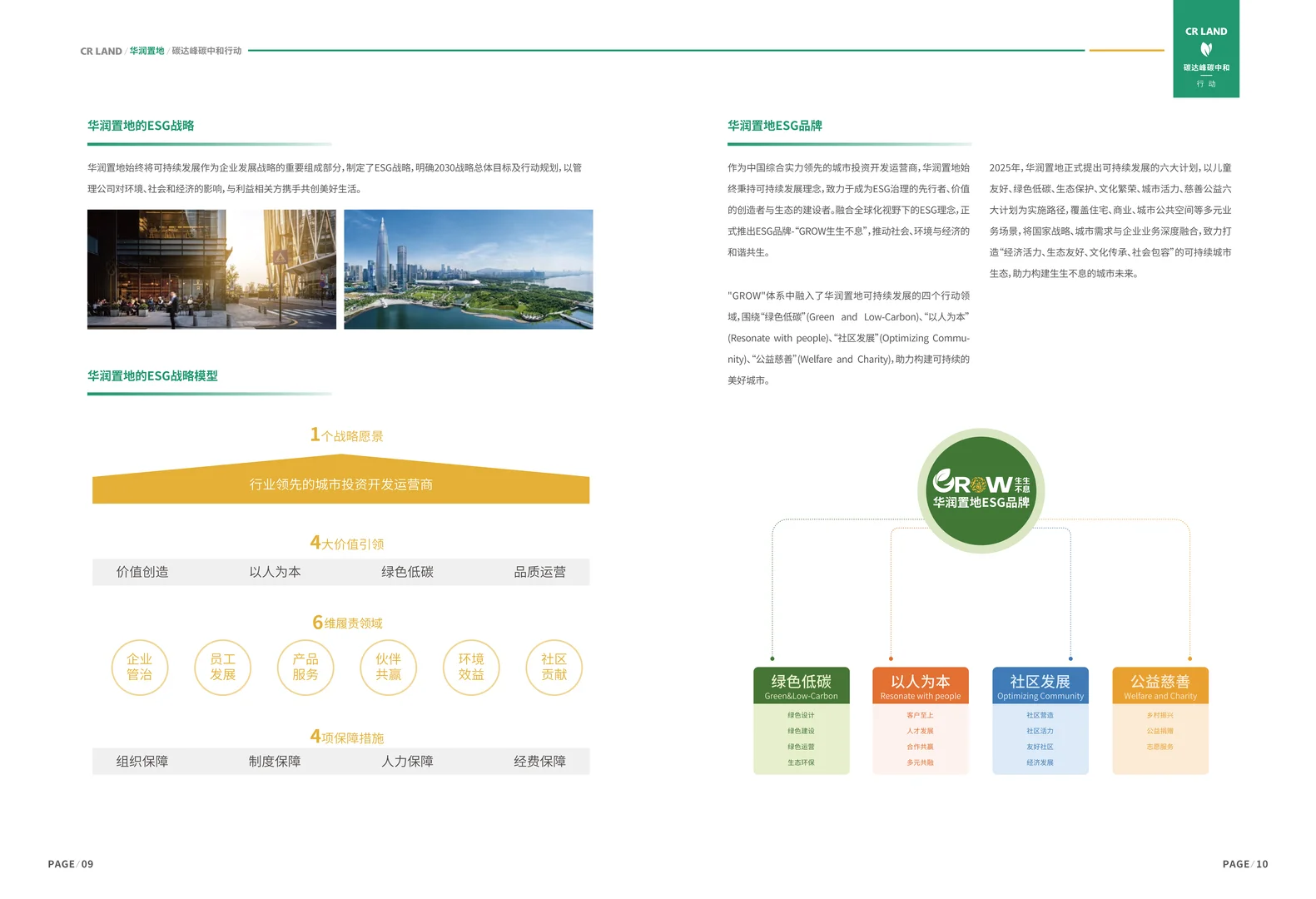Click 友好社区 in the blue column

pos(1040,747)
